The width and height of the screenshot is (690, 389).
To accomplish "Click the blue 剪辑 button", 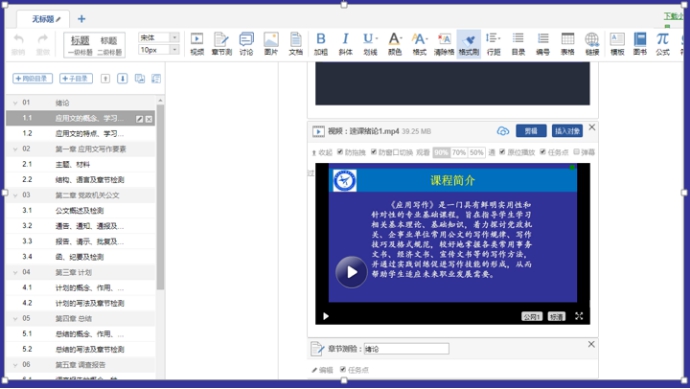I will (x=531, y=131).
